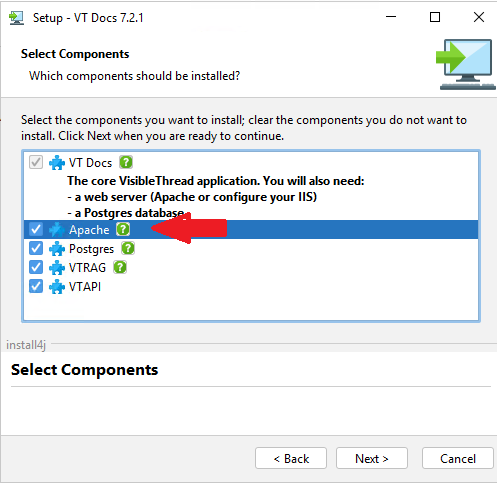Show help for the VTRAG component
Screen dimensions: 497x484
120,267
